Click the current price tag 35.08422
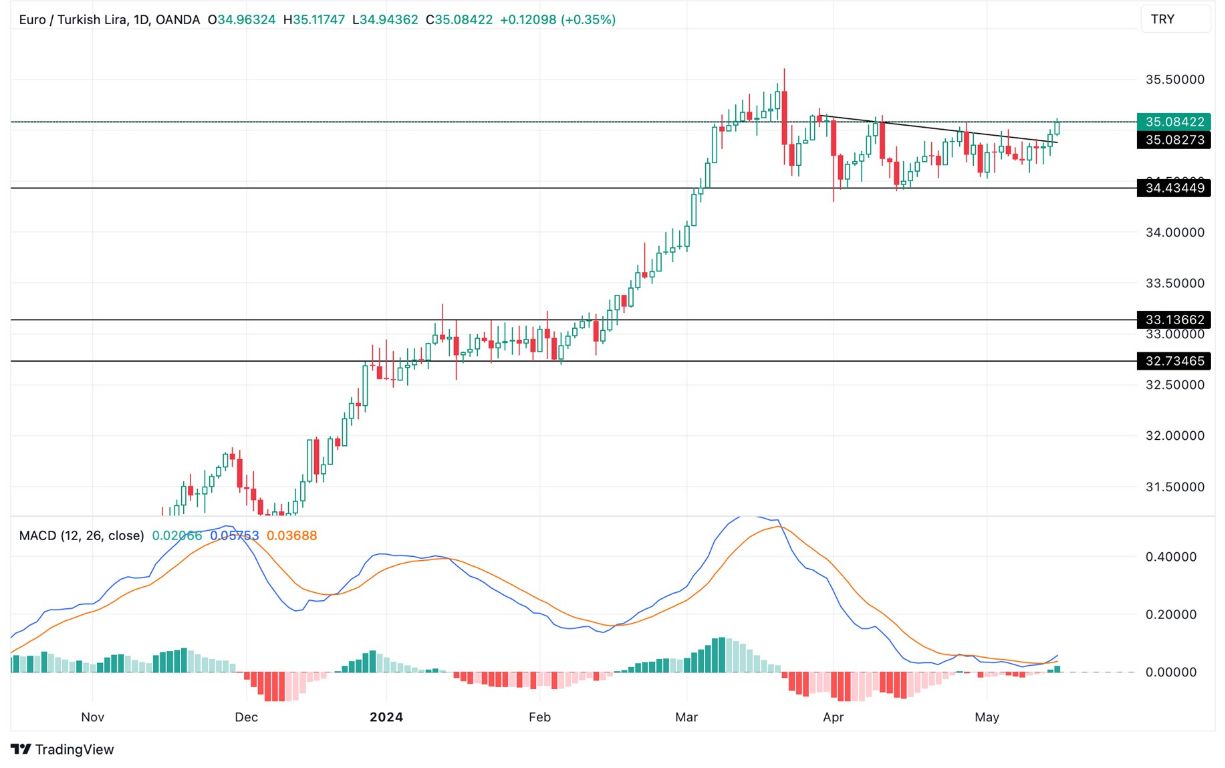Viewport: 1225px width, 768px height. (x=1175, y=119)
